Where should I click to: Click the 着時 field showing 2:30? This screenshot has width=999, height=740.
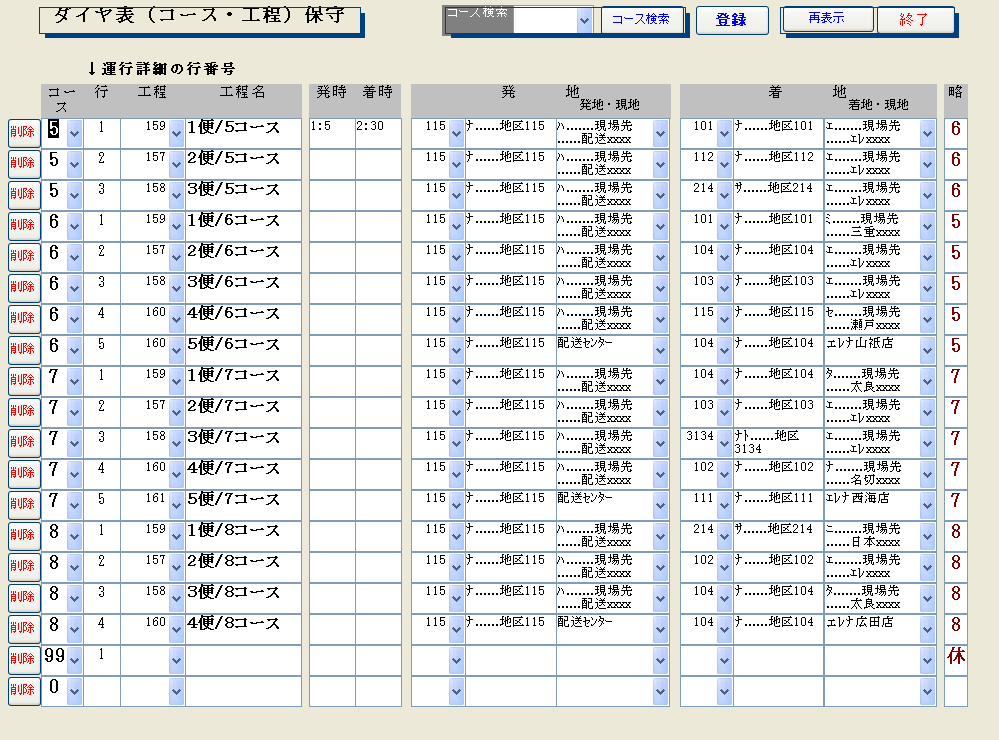[x=378, y=134]
